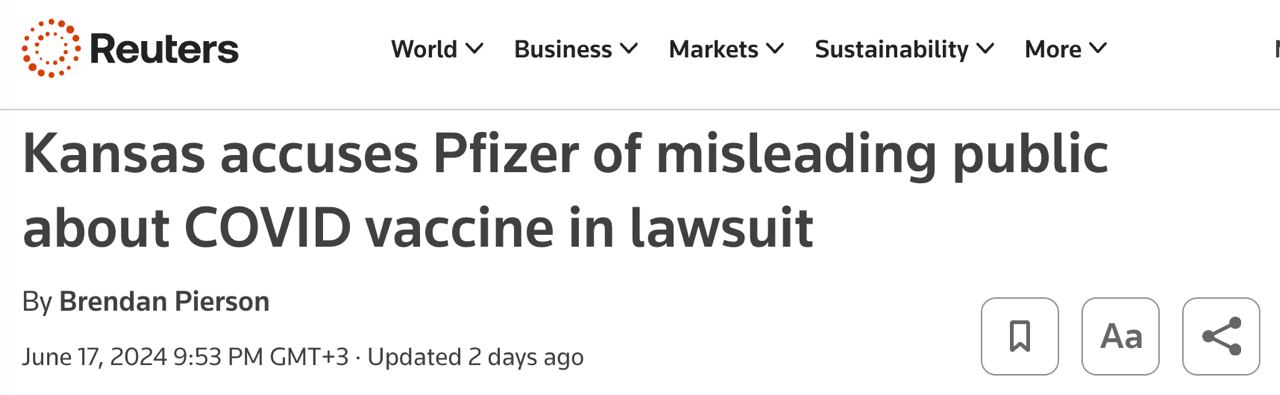Screen dimensions: 1280x395
Task: Open author page for Brendan Pierson
Action: pos(164,301)
